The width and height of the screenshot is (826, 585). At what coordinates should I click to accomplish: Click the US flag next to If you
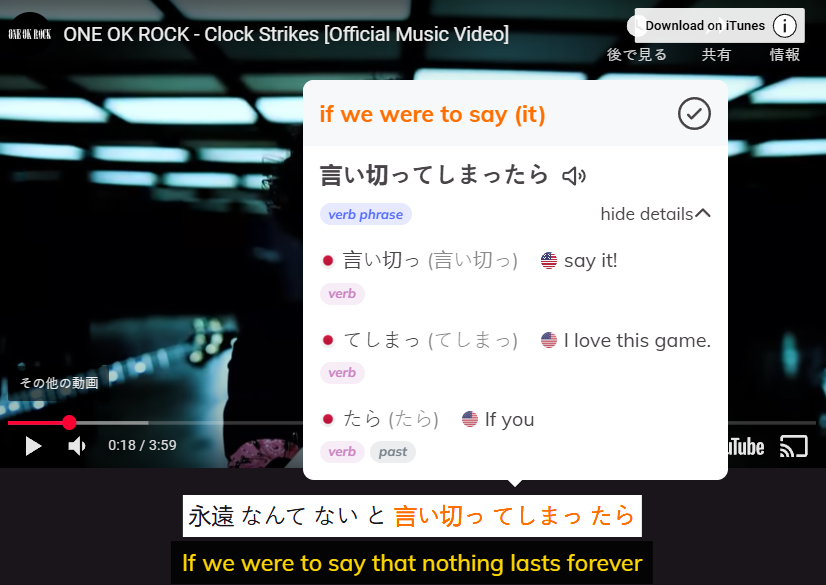[470, 419]
